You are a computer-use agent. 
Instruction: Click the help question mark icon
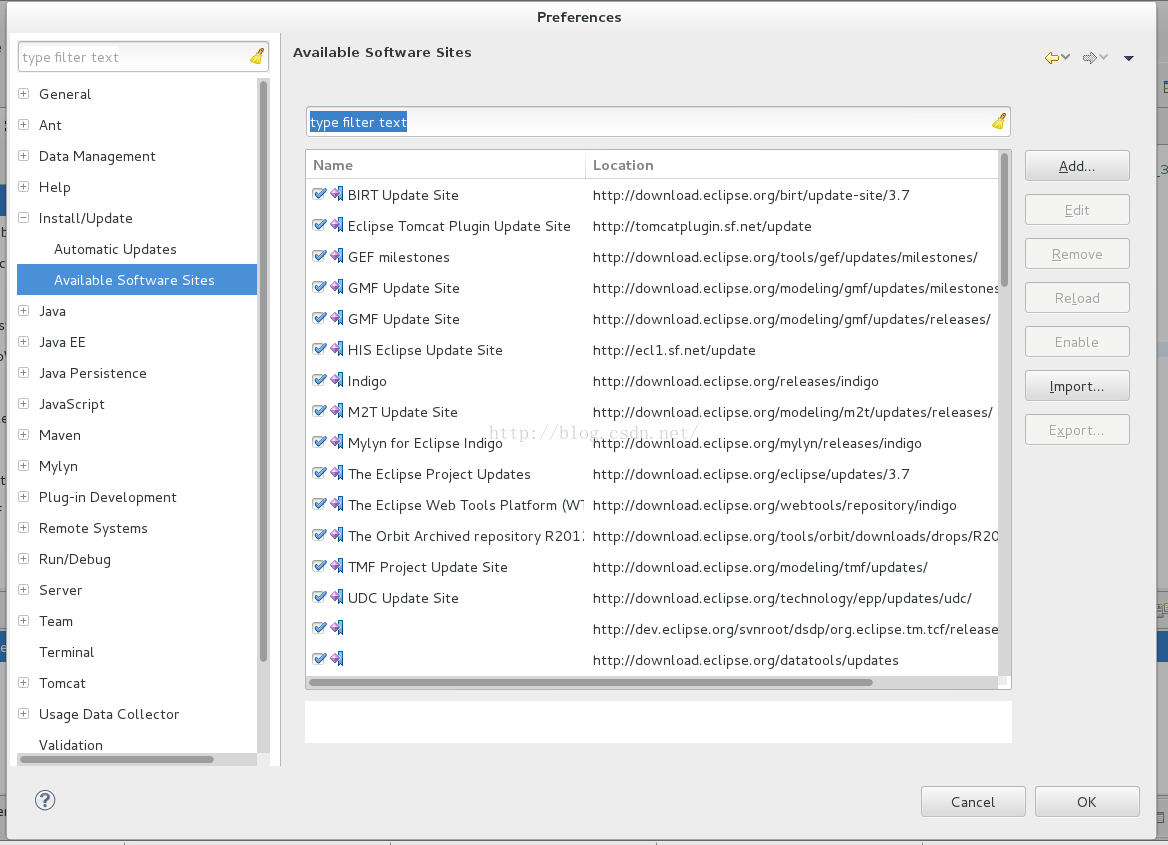coord(45,800)
